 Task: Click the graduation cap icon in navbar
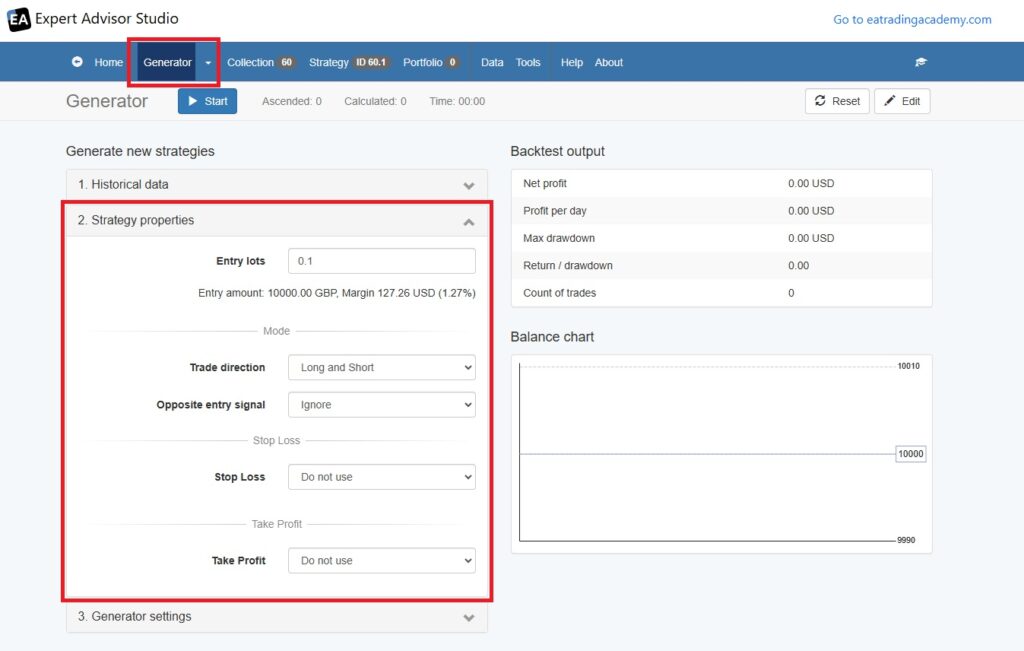coord(921,62)
